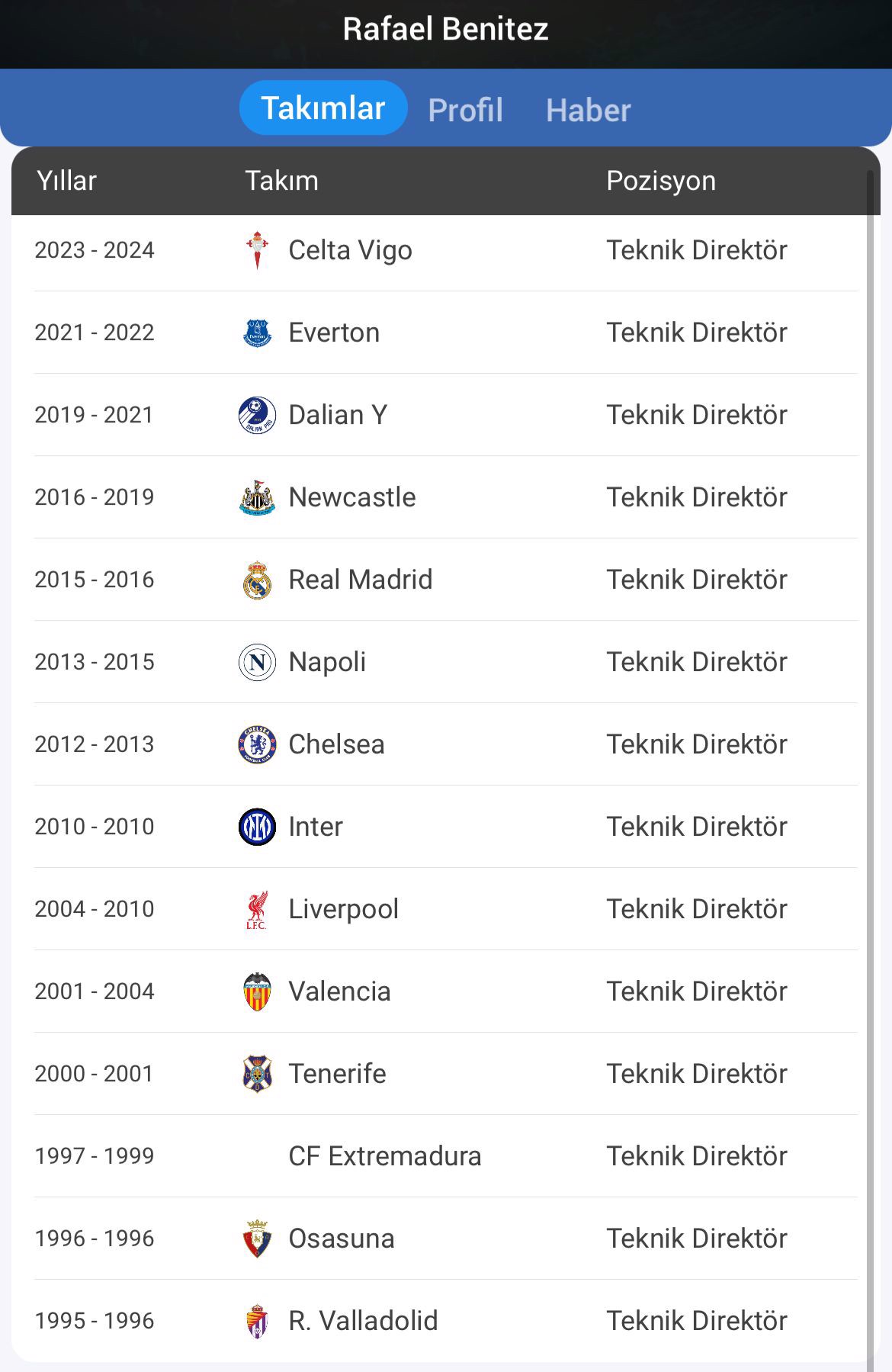Tap the Dalian Y team logo
892x1372 pixels.
[257, 415]
